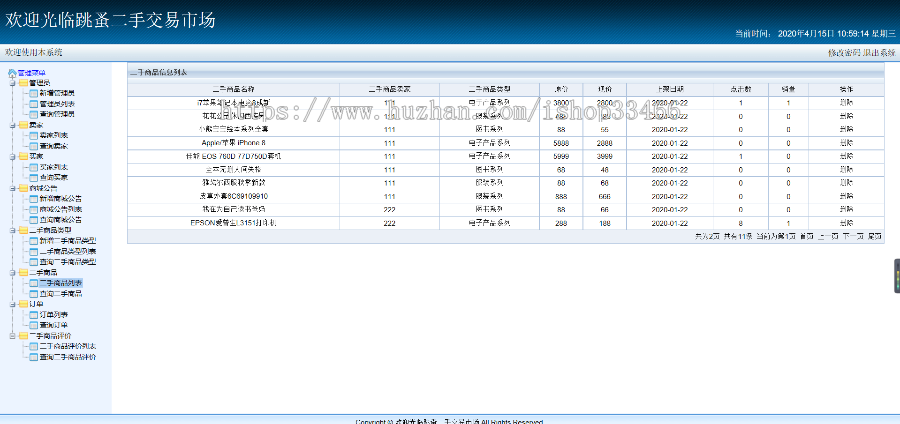Click the current price cell '3999'
The width and height of the screenshot is (900, 424).
point(604,155)
